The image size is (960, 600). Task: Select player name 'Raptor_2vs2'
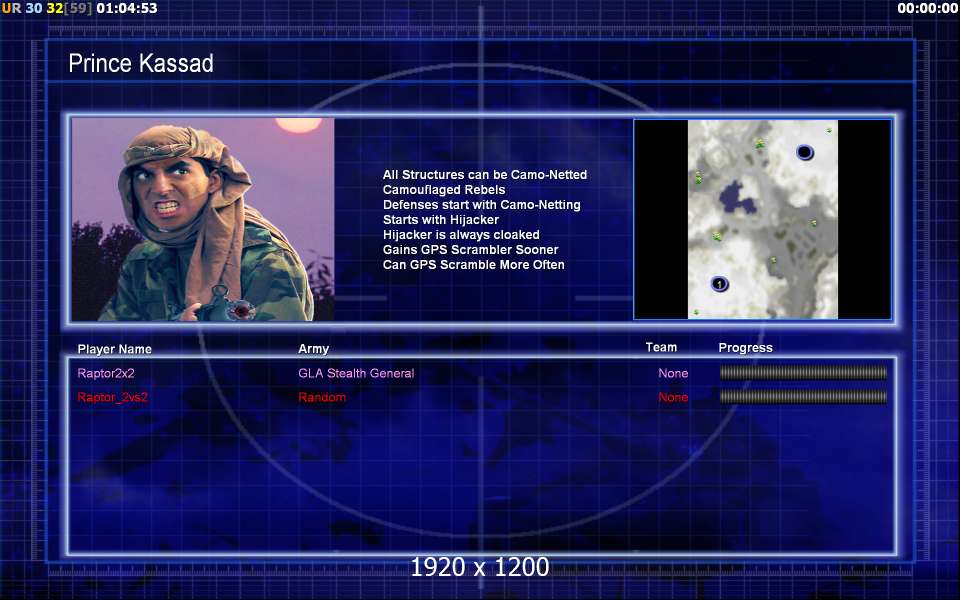tap(113, 397)
